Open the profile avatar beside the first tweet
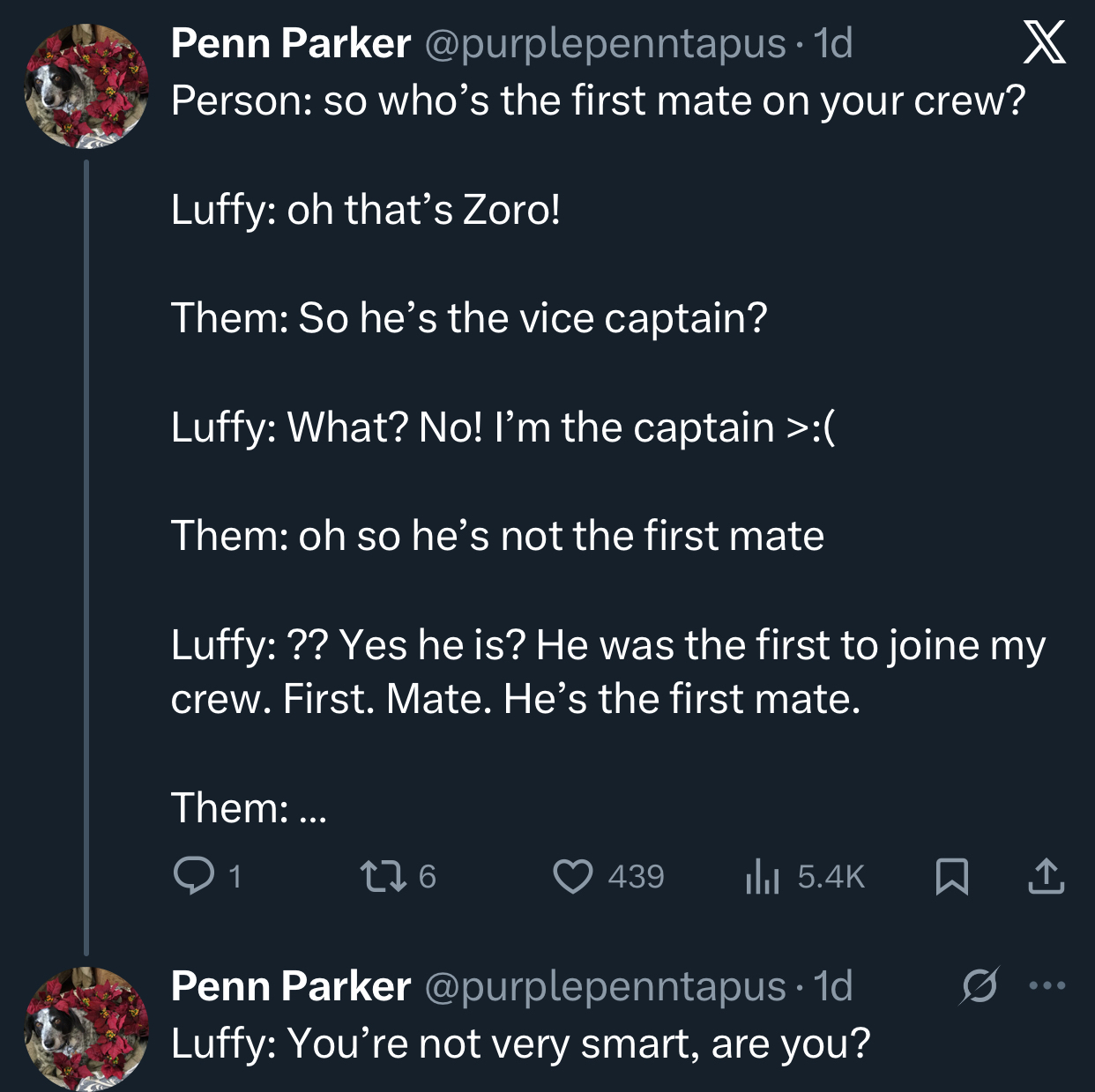 pyautogui.click(x=86, y=85)
